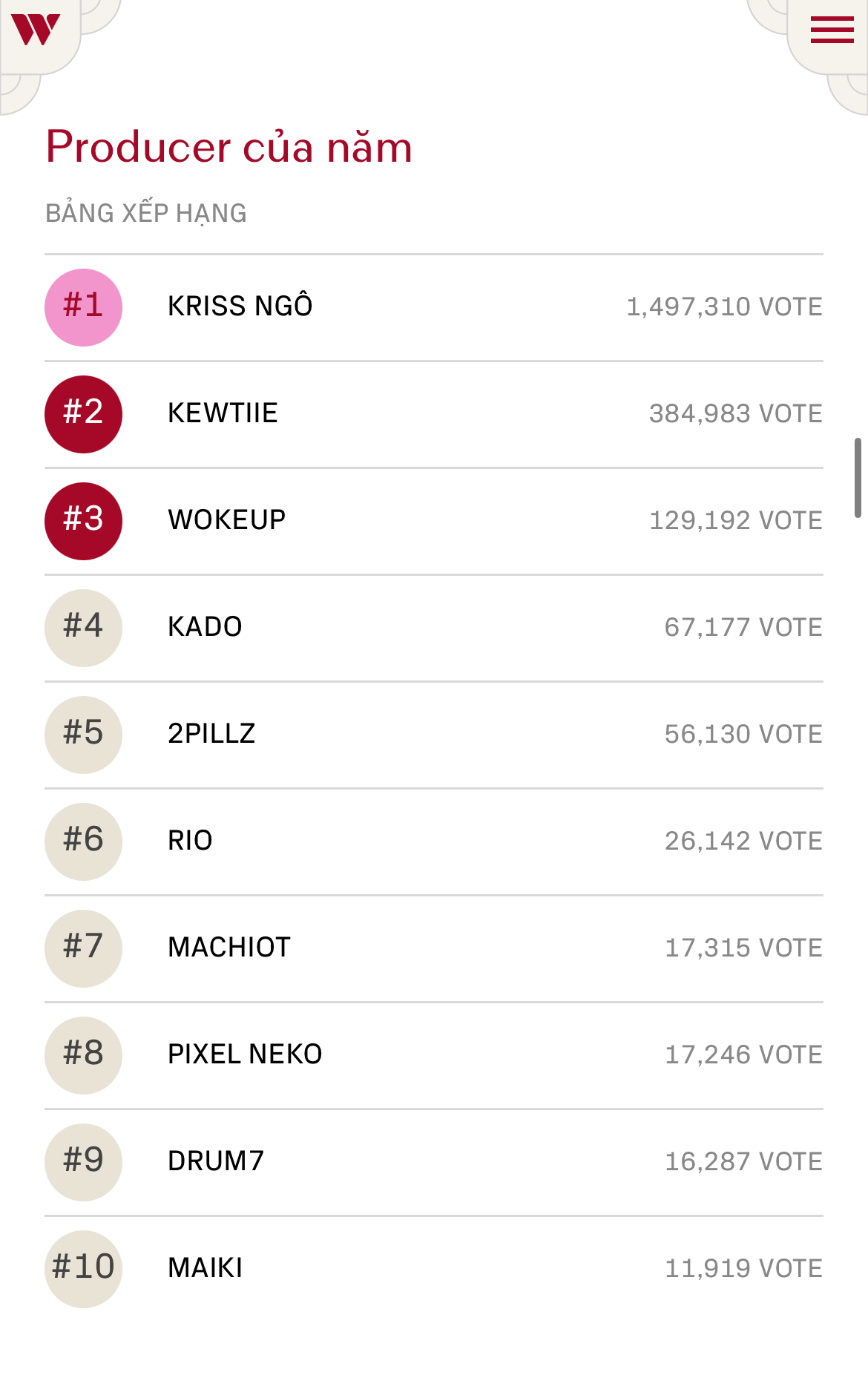Open RIO producer row
This screenshot has height=1378, width=868.
190,841
